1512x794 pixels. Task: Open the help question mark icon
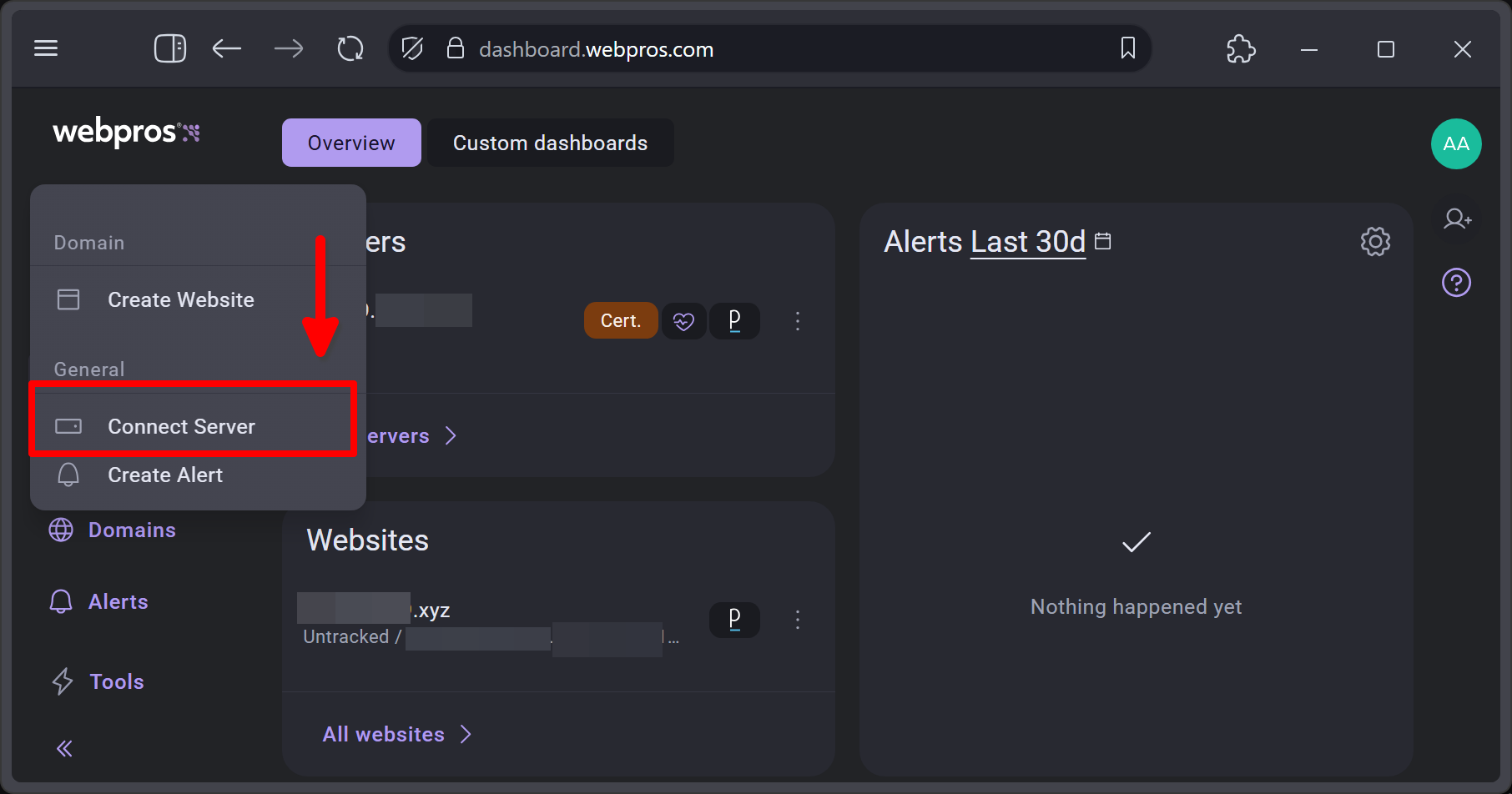click(1456, 283)
